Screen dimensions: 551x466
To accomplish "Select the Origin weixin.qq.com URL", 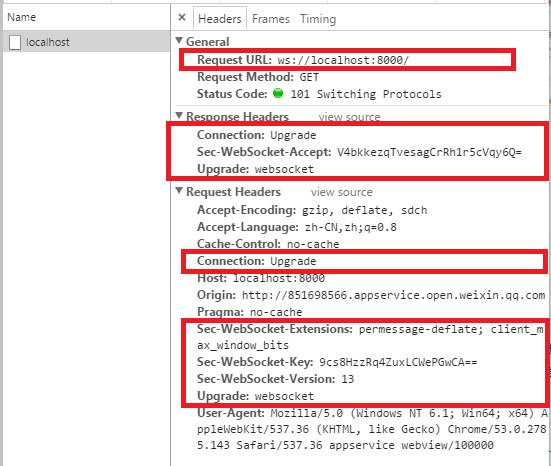I will [x=393, y=295].
